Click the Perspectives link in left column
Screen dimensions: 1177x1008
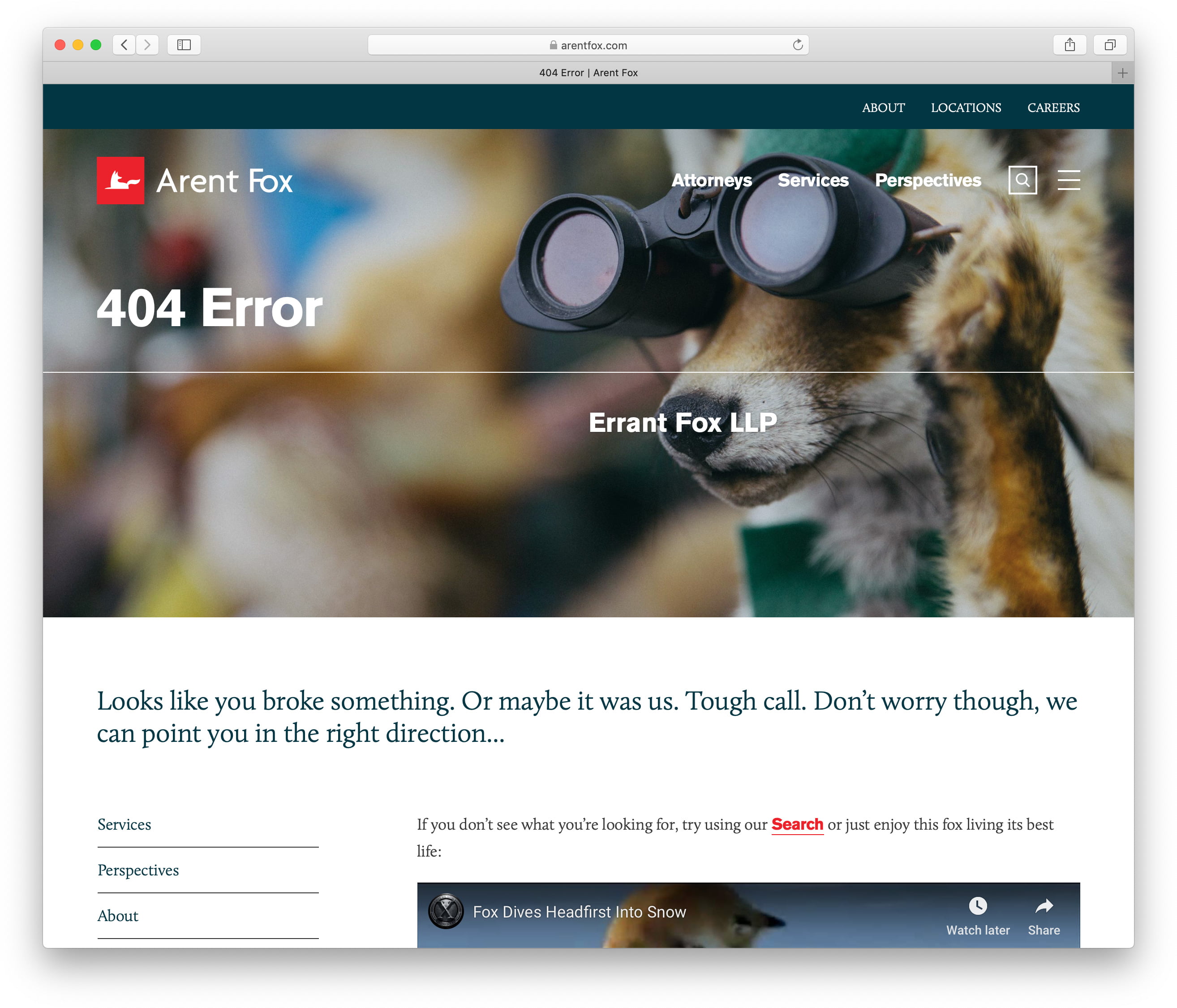click(138, 870)
